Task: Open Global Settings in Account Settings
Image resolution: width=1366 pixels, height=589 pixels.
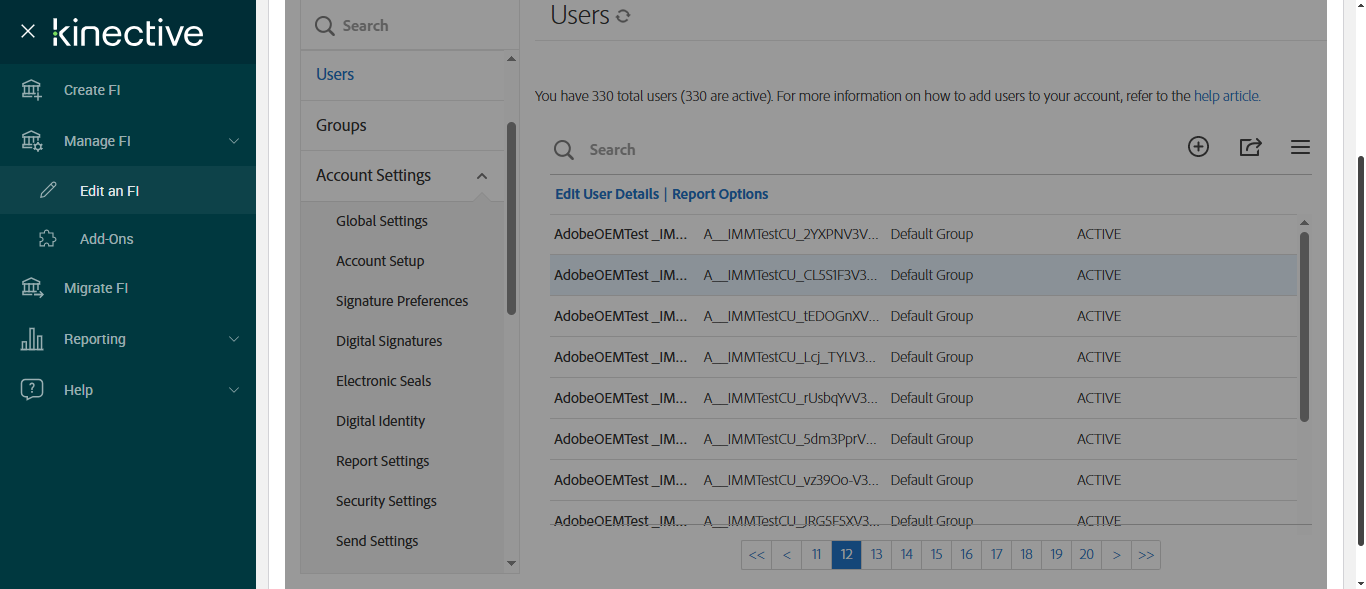Action: [x=382, y=221]
